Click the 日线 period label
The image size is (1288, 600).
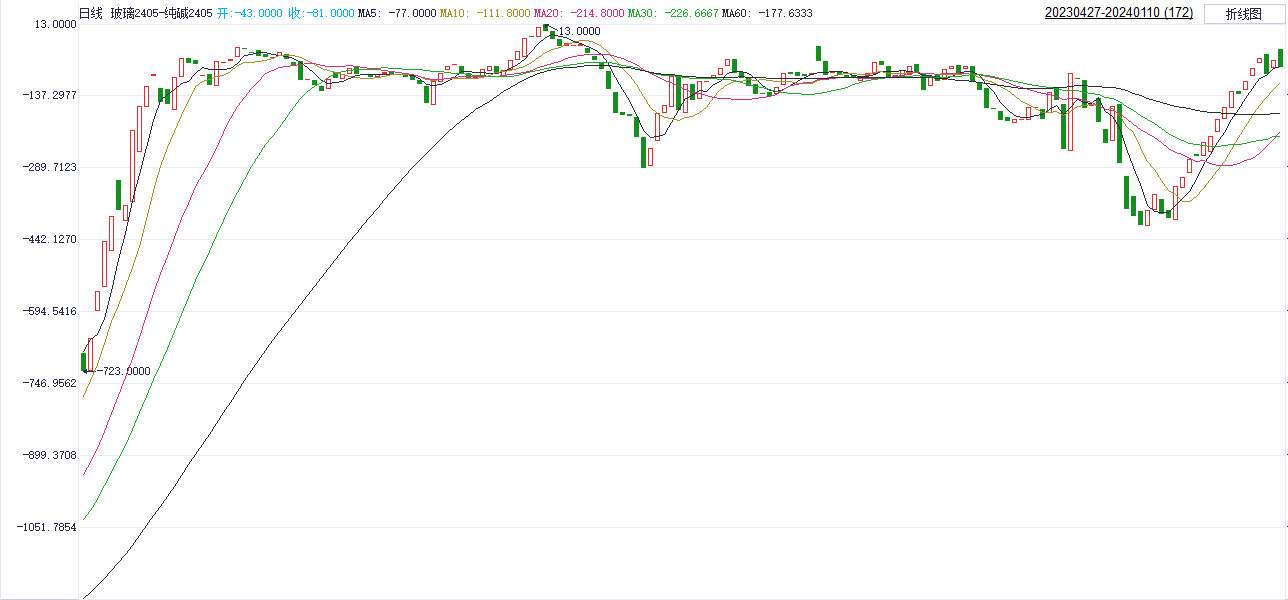point(91,13)
